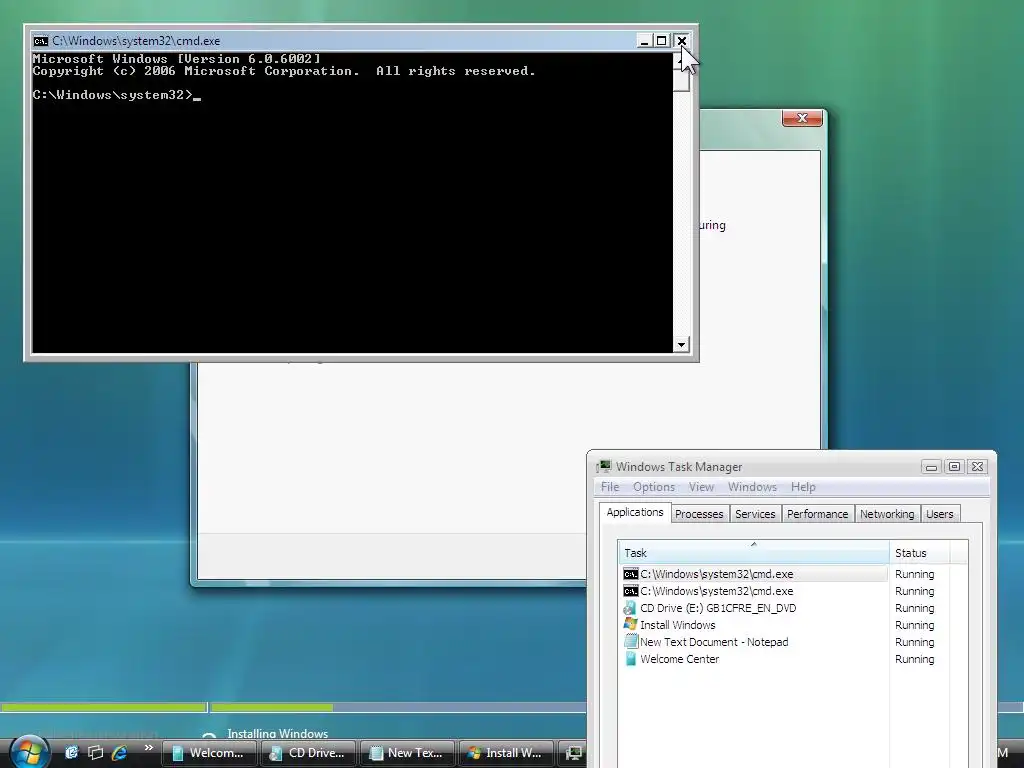This screenshot has width=1024, height=768.
Task: Switch to Welcome Center taskbar button
Action: (x=208, y=753)
